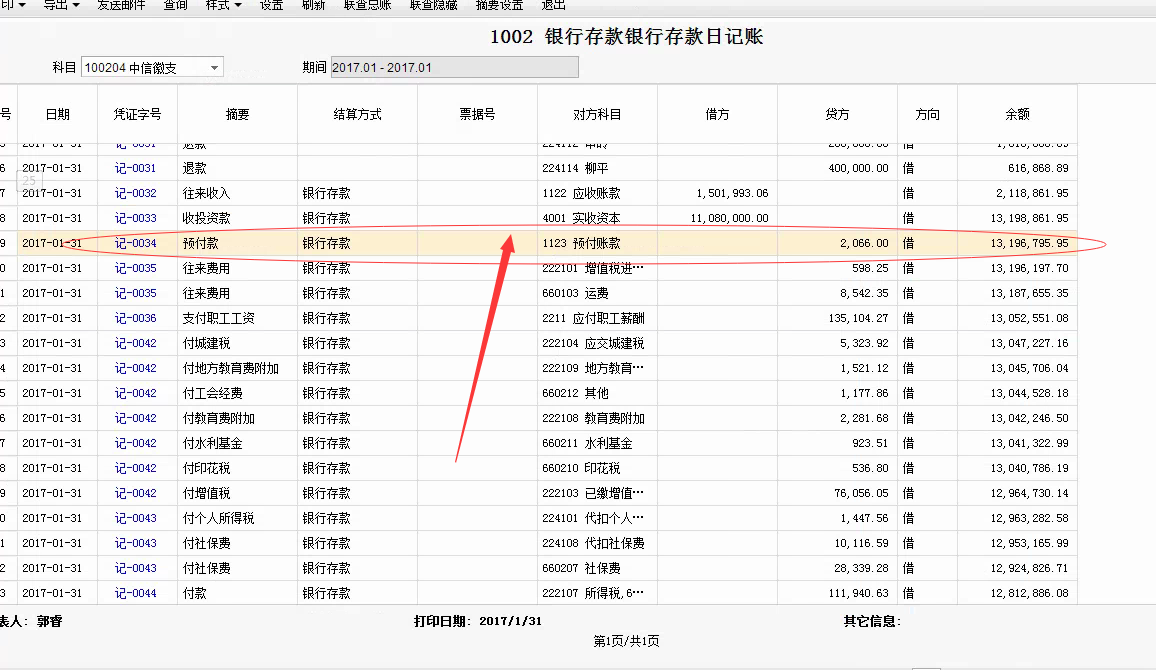The height and width of the screenshot is (670, 1156).
Task: Click the 期间 field showing 2017.01 - 2017.01
Action: pyautogui.click(x=454, y=68)
